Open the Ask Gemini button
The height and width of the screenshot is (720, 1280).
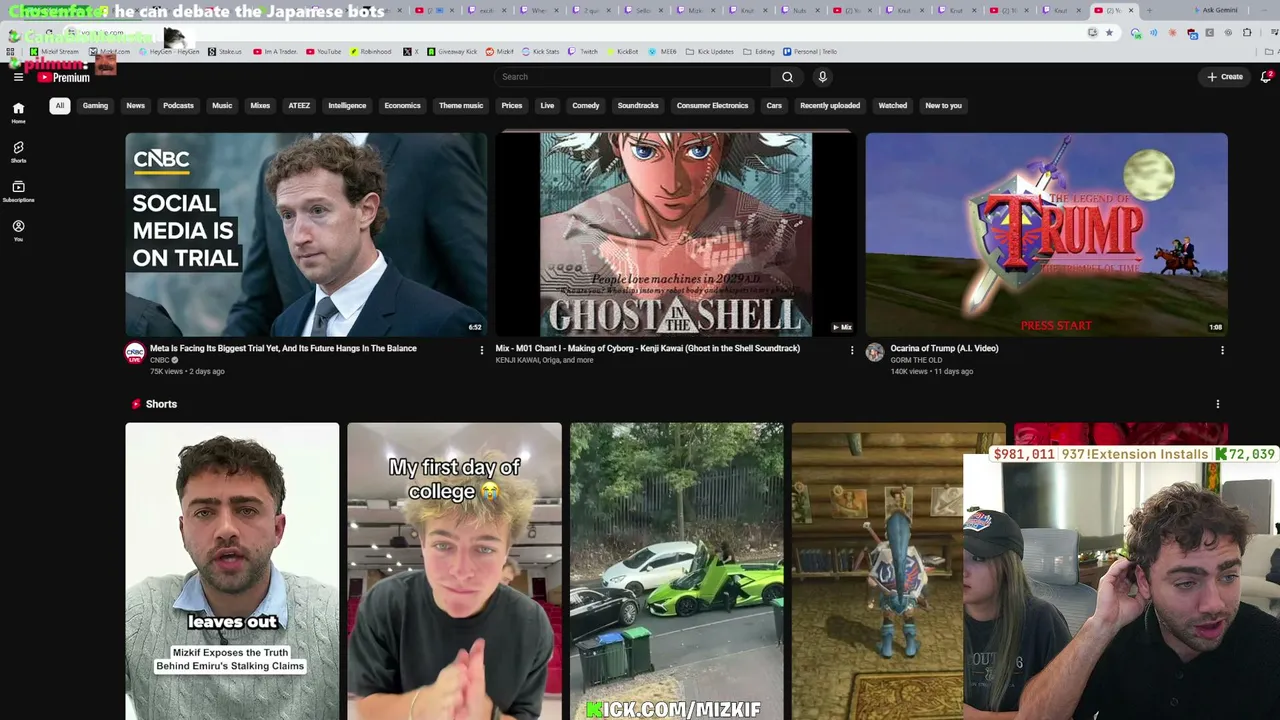tap(1218, 10)
